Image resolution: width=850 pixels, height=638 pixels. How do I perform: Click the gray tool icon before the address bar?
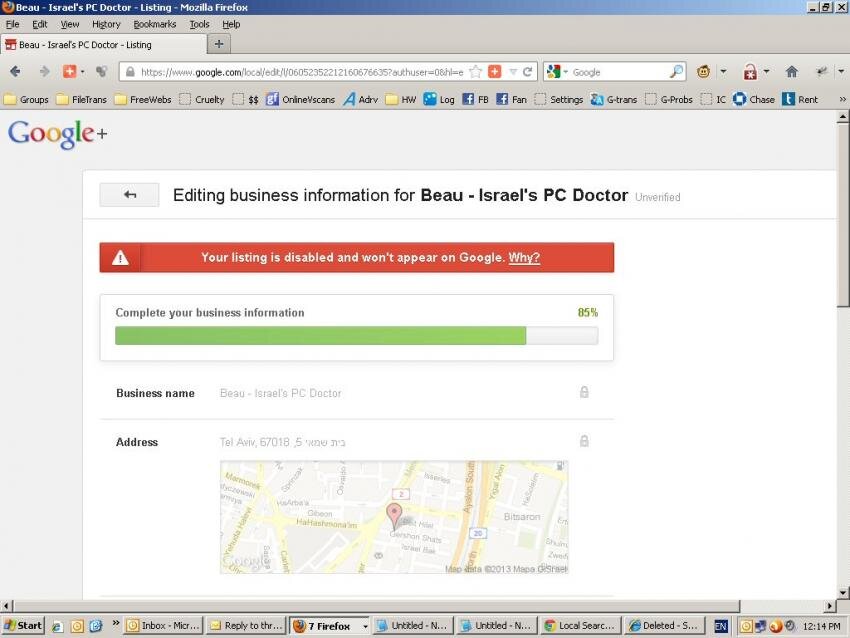101,72
